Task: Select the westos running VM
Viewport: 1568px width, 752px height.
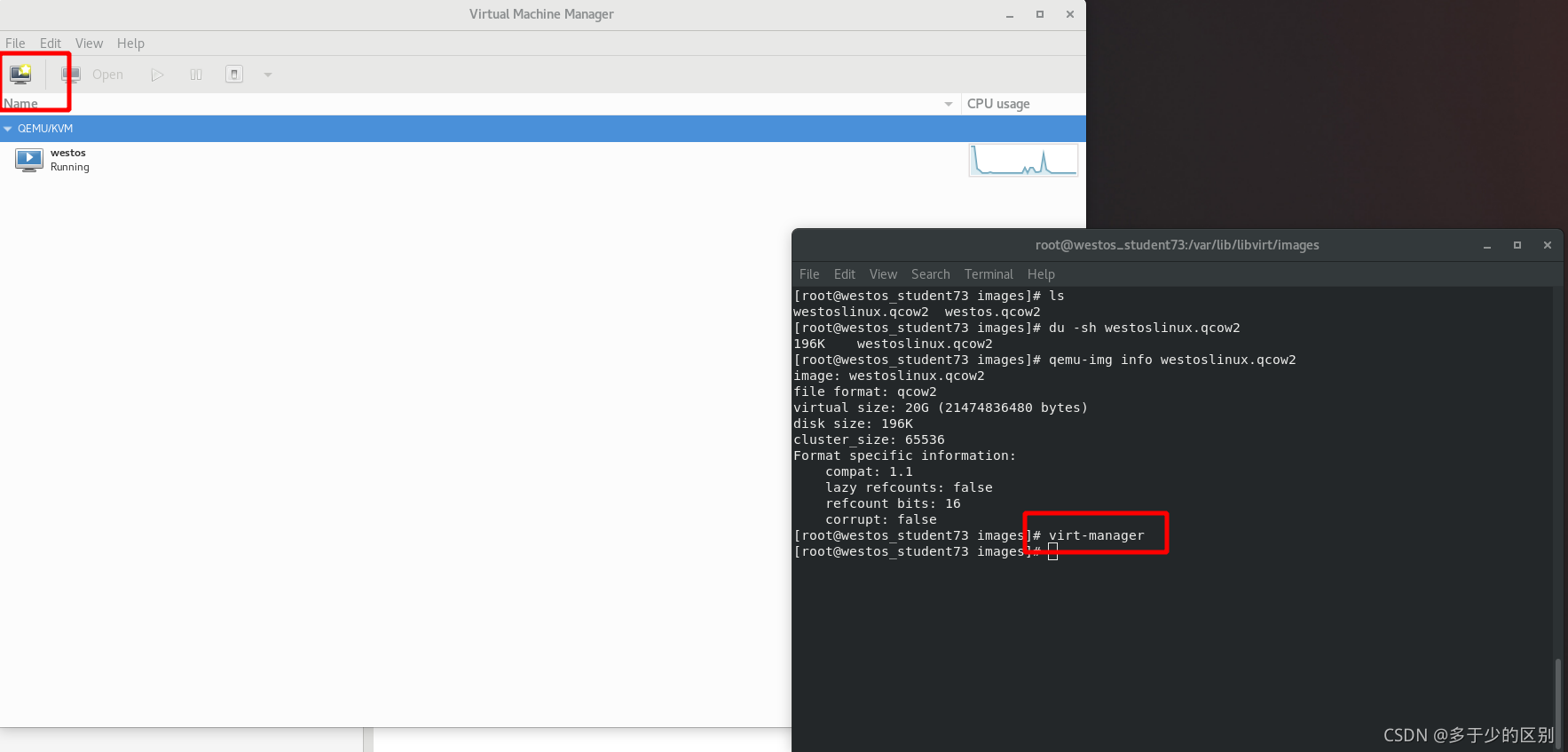Action: 542,160
